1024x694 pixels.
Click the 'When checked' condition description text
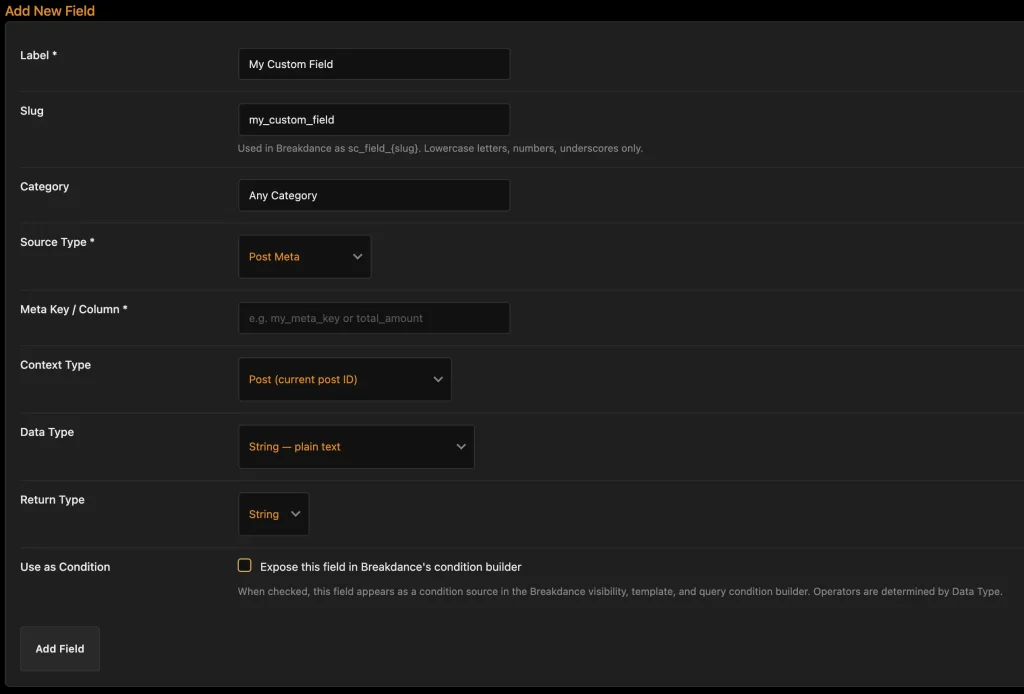[x=620, y=591]
